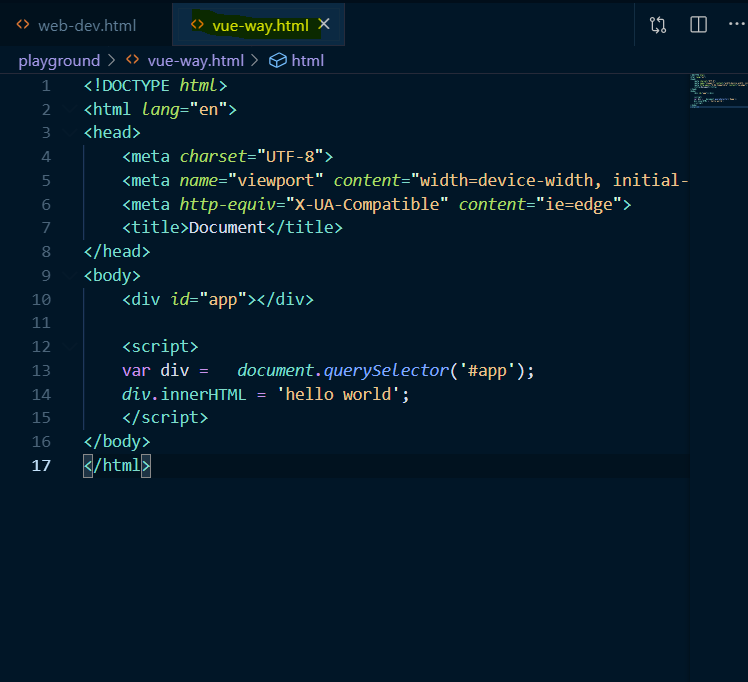Screen dimensions: 748x682
Task: Switch to the web-dev.html tab
Action: click(x=86, y=25)
